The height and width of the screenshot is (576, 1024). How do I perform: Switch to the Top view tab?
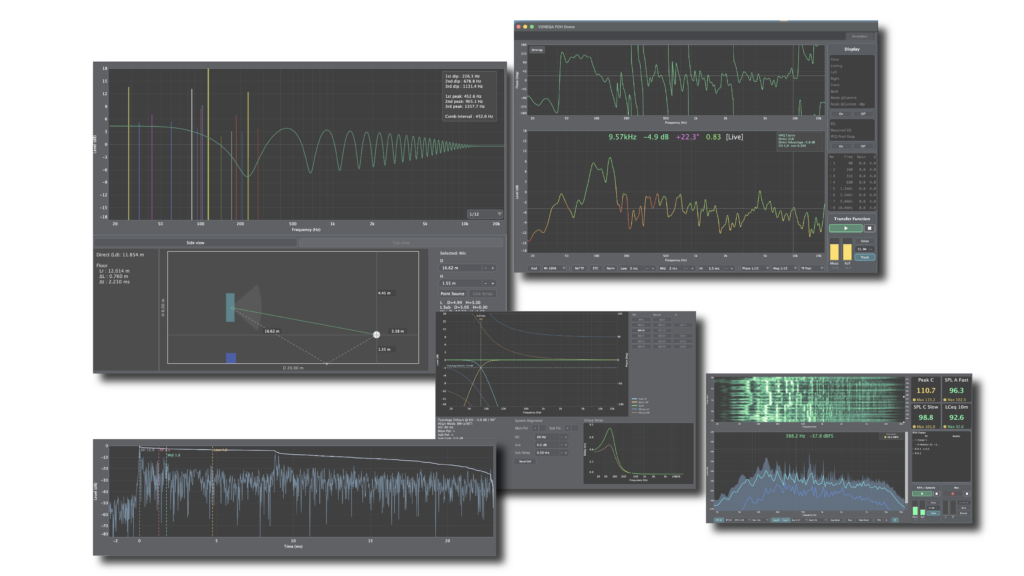(x=401, y=242)
